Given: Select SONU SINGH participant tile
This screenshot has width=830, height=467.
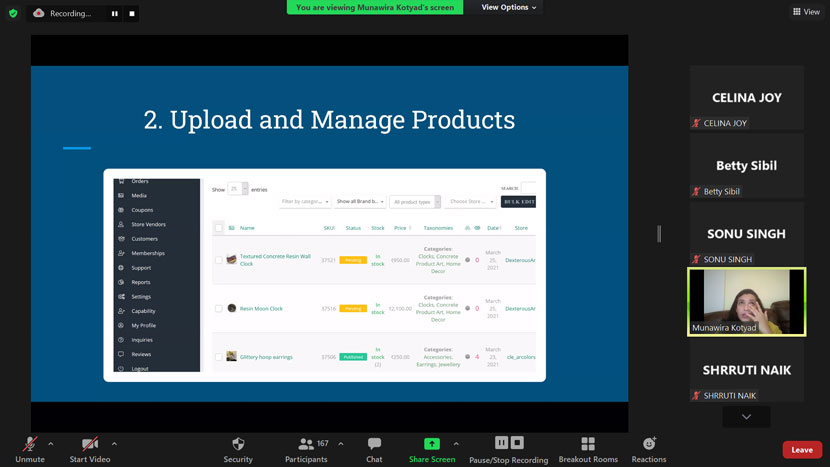Looking at the screenshot, I should click(x=746, y=234).
